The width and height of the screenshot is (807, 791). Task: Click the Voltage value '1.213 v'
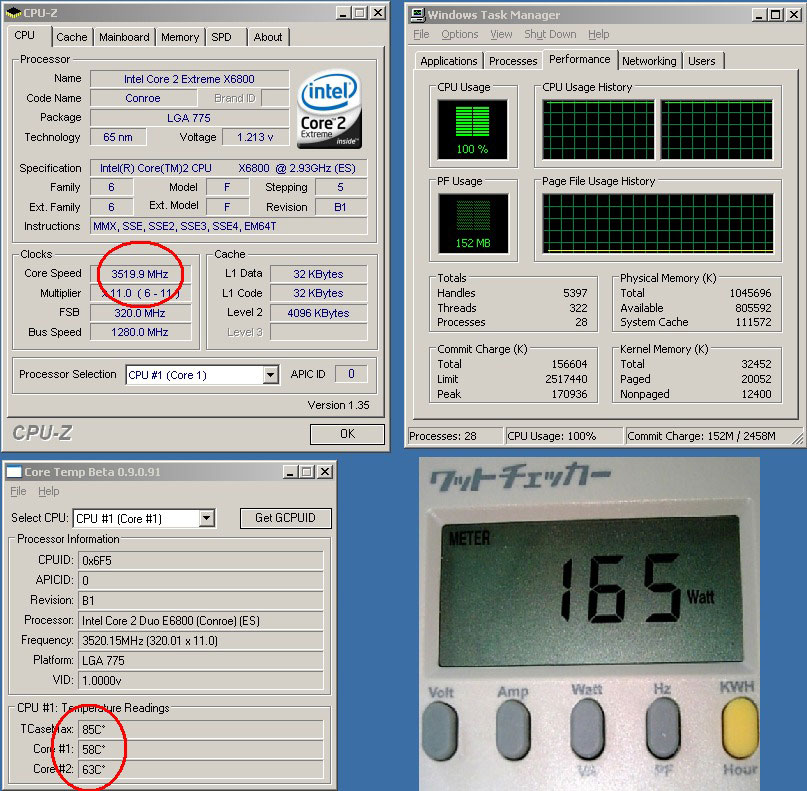[x=255, y=137]
